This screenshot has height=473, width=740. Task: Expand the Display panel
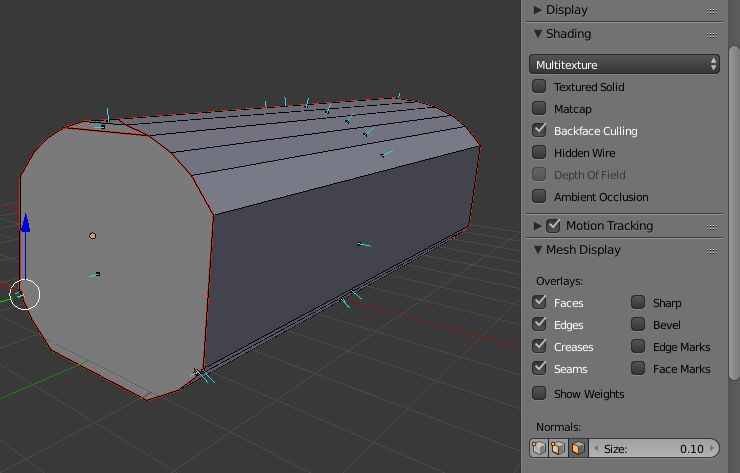(538, 10)
